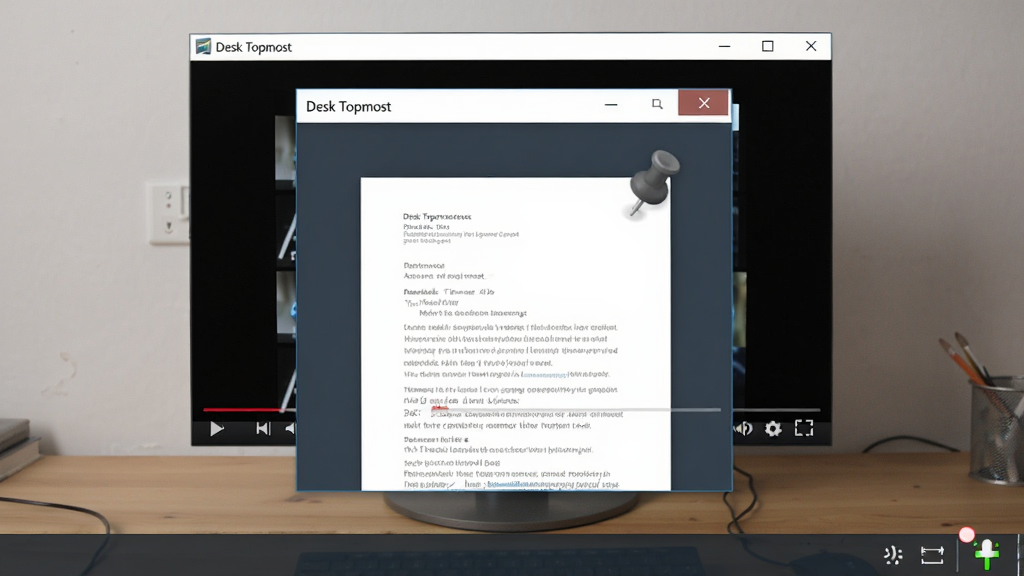Minimize the front Desk Topmost window
This screenshot has height=576, width=1024.
(x=611, y=104)
